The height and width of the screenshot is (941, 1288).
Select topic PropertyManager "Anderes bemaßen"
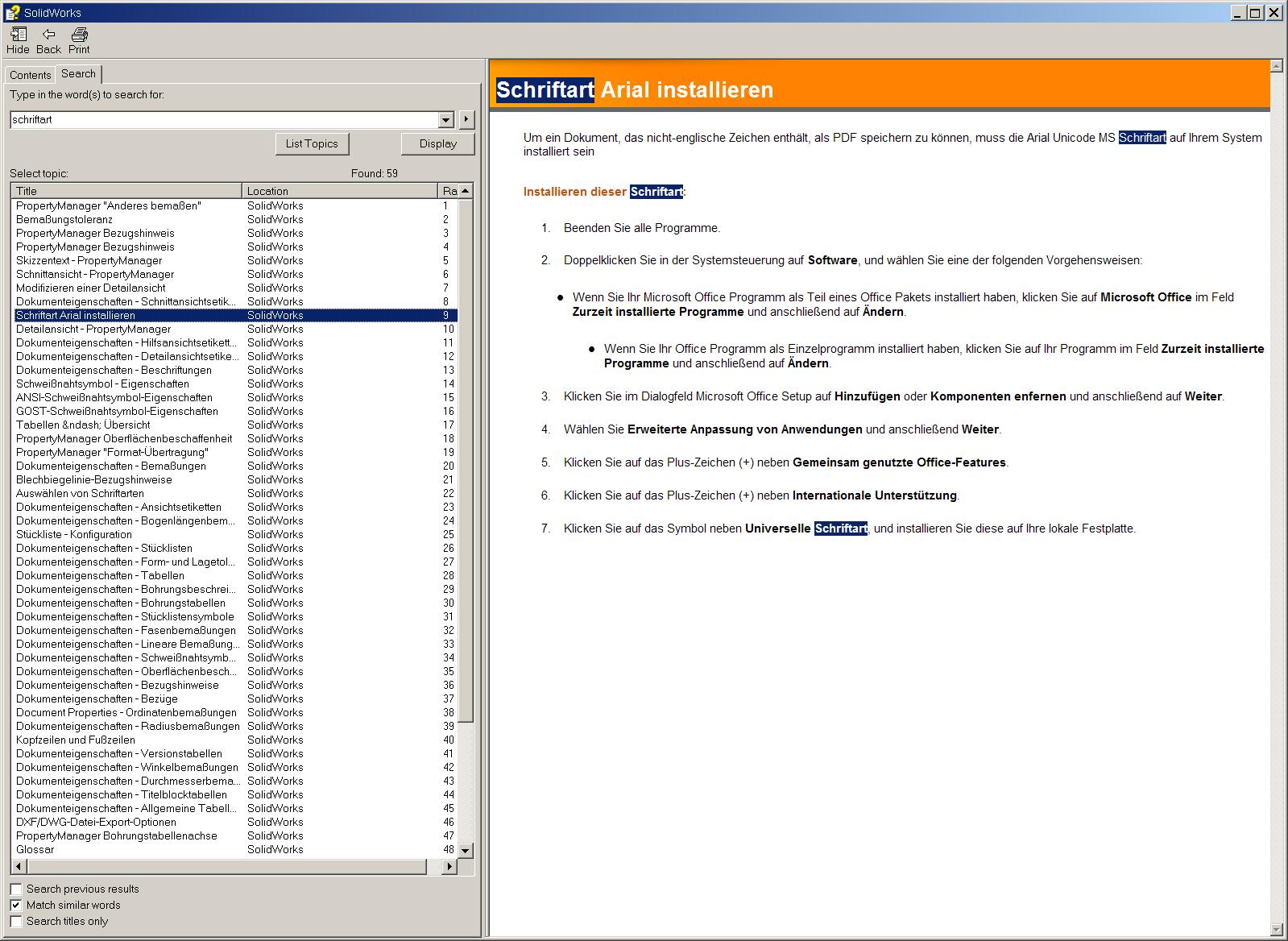point(234,205)
